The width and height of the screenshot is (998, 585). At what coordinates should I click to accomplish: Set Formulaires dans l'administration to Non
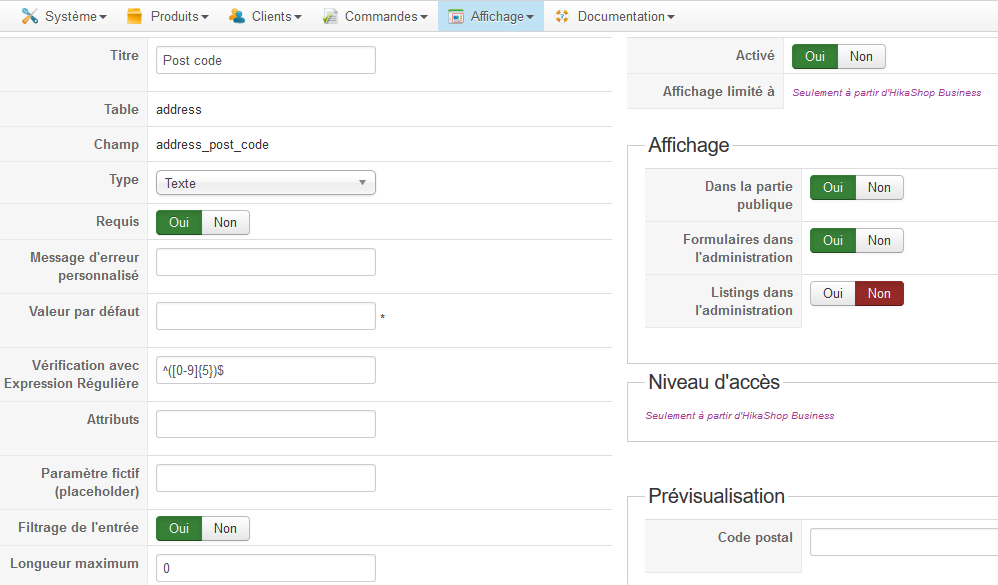pos(879,240)
